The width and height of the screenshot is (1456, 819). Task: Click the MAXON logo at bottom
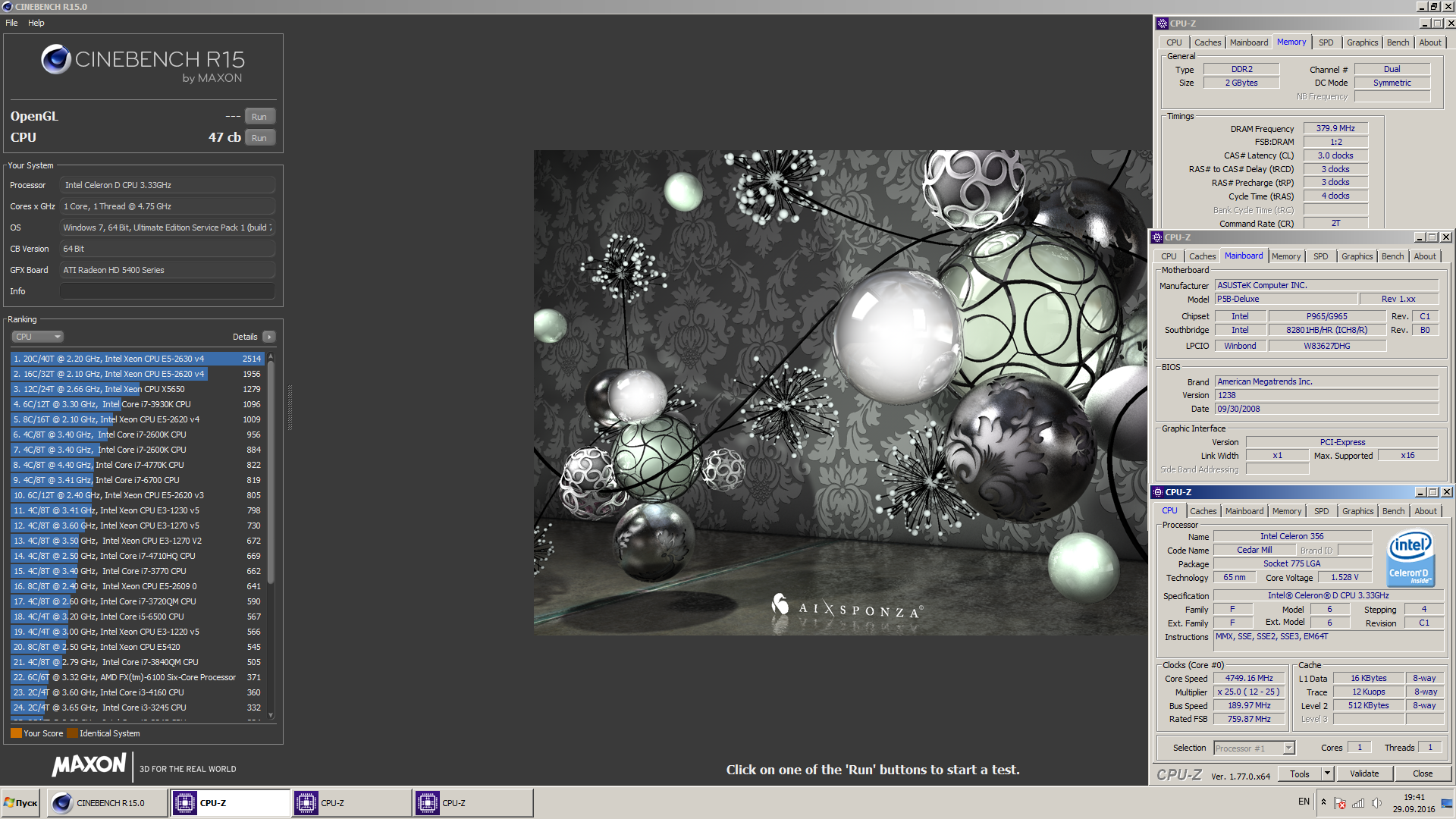pos(89,764)
